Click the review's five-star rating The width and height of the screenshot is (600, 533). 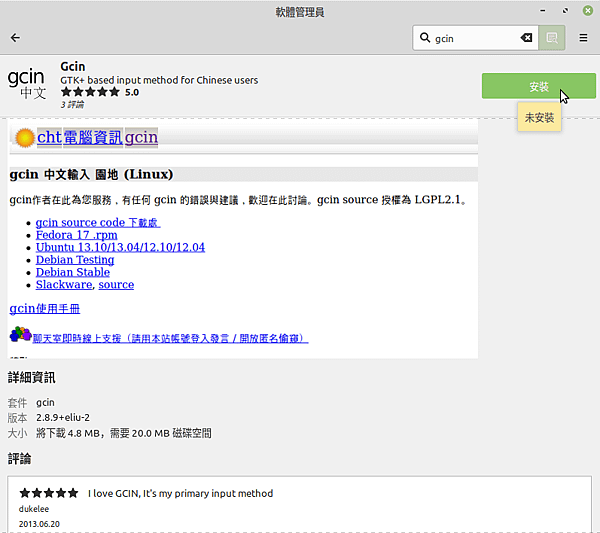click(49, 493)
